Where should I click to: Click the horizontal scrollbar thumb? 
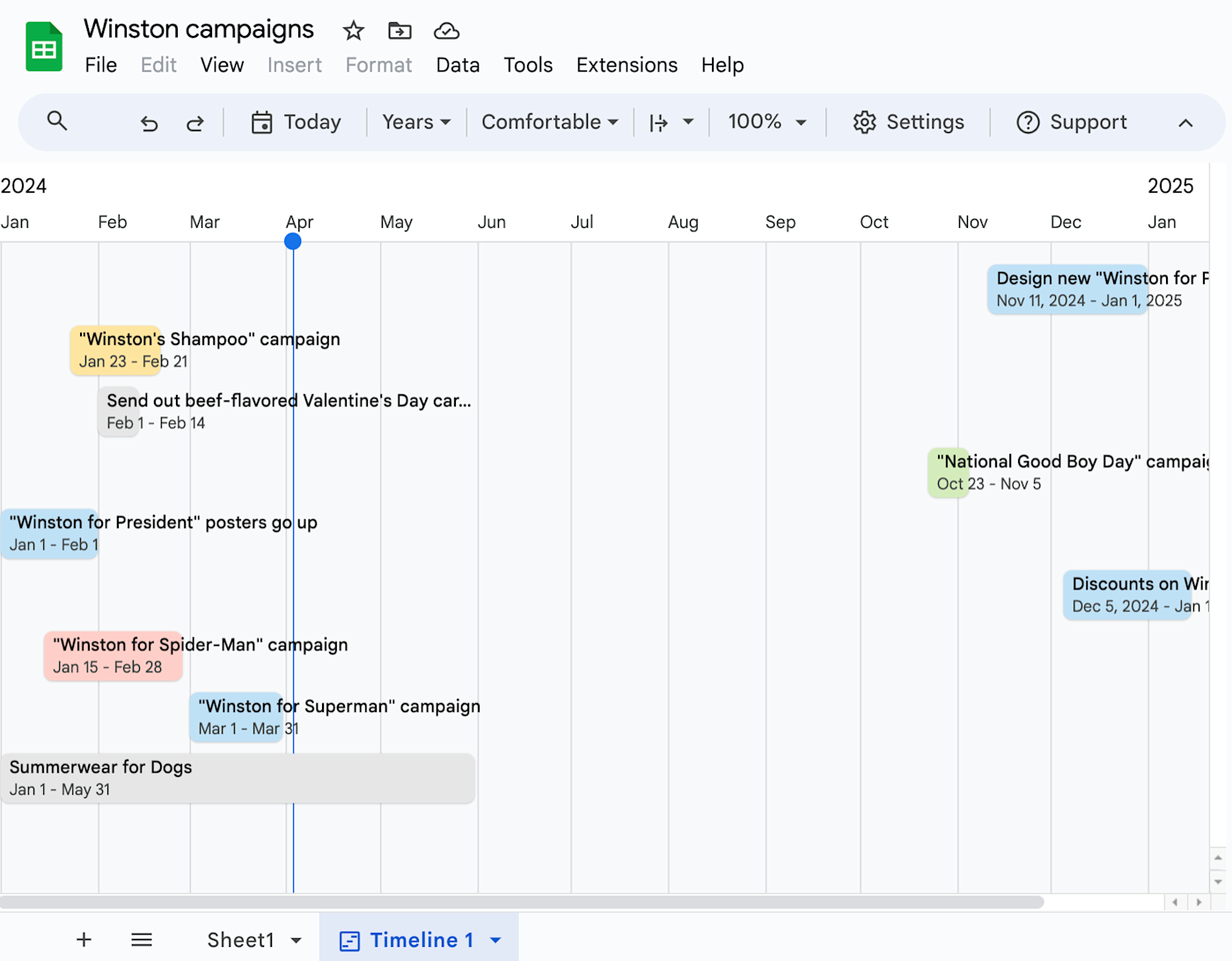click(522, 902)
